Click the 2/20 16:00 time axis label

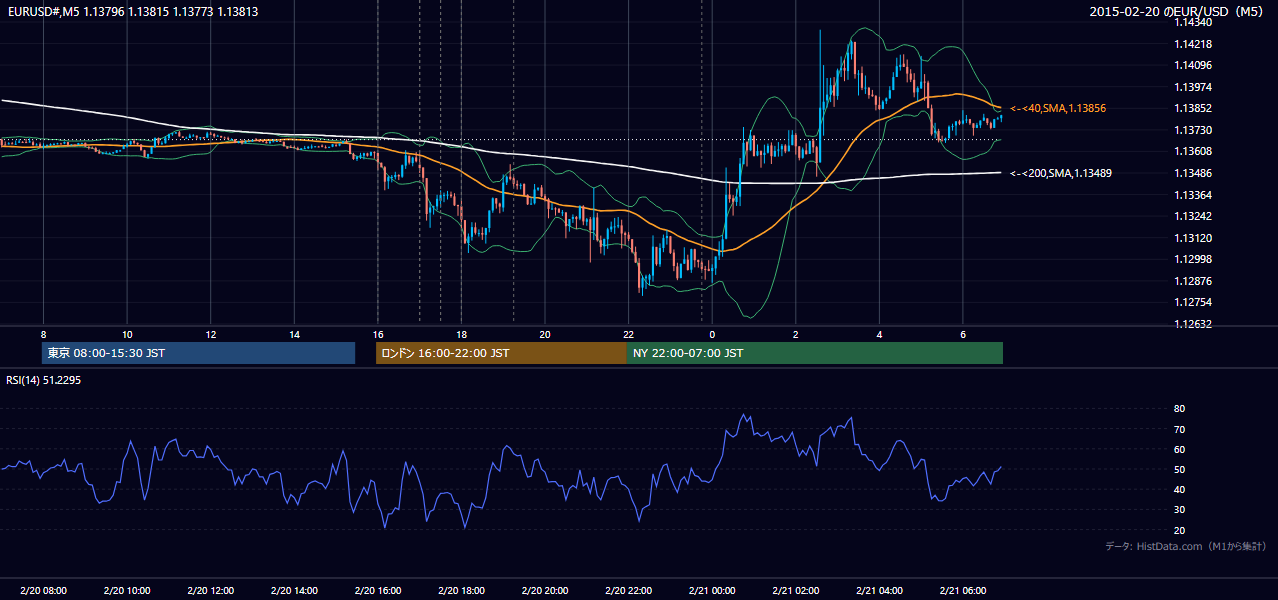[377, 591]
